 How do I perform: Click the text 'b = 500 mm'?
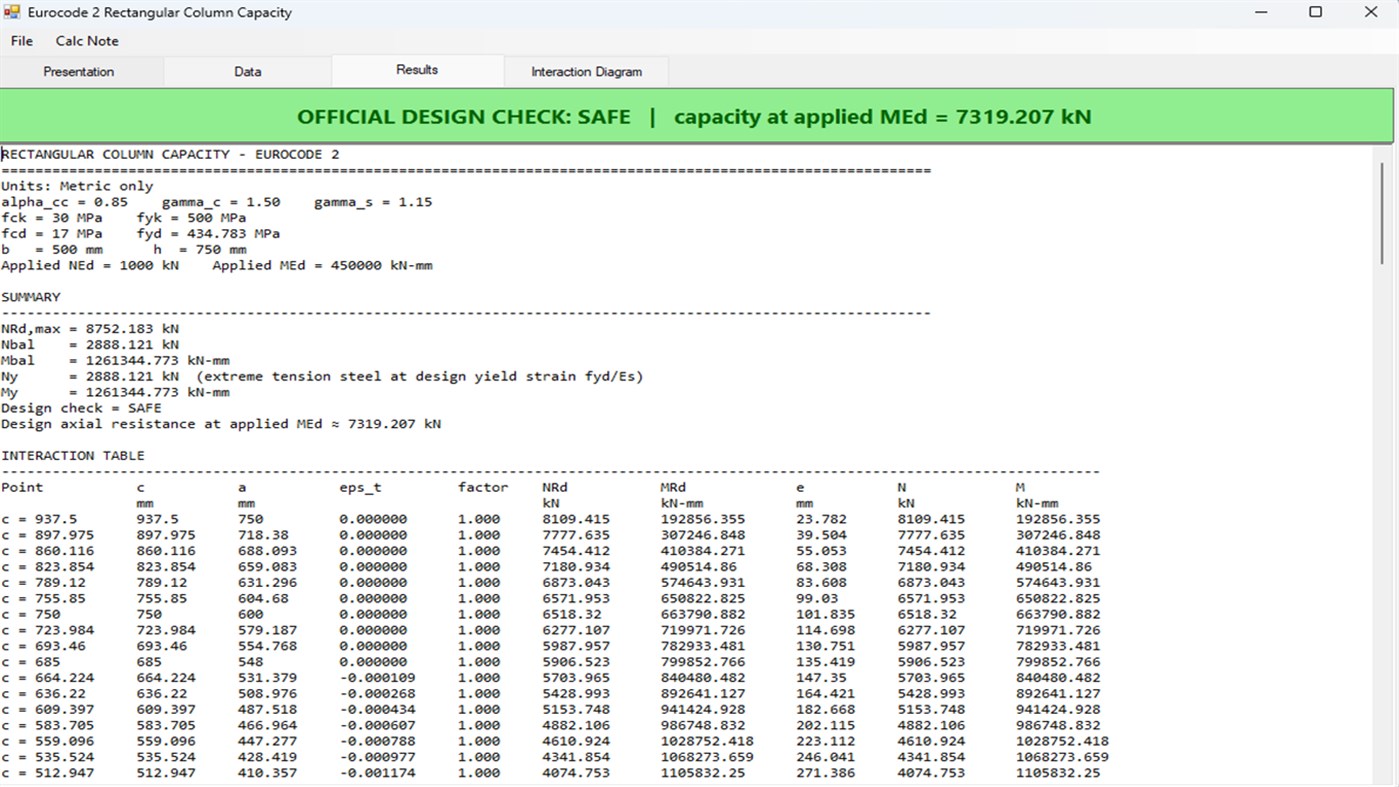(x=52, y=250)
